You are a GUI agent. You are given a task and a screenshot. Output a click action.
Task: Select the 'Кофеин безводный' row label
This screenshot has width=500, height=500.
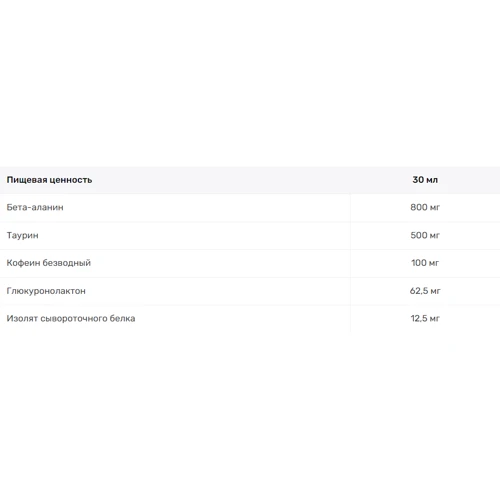49,263
